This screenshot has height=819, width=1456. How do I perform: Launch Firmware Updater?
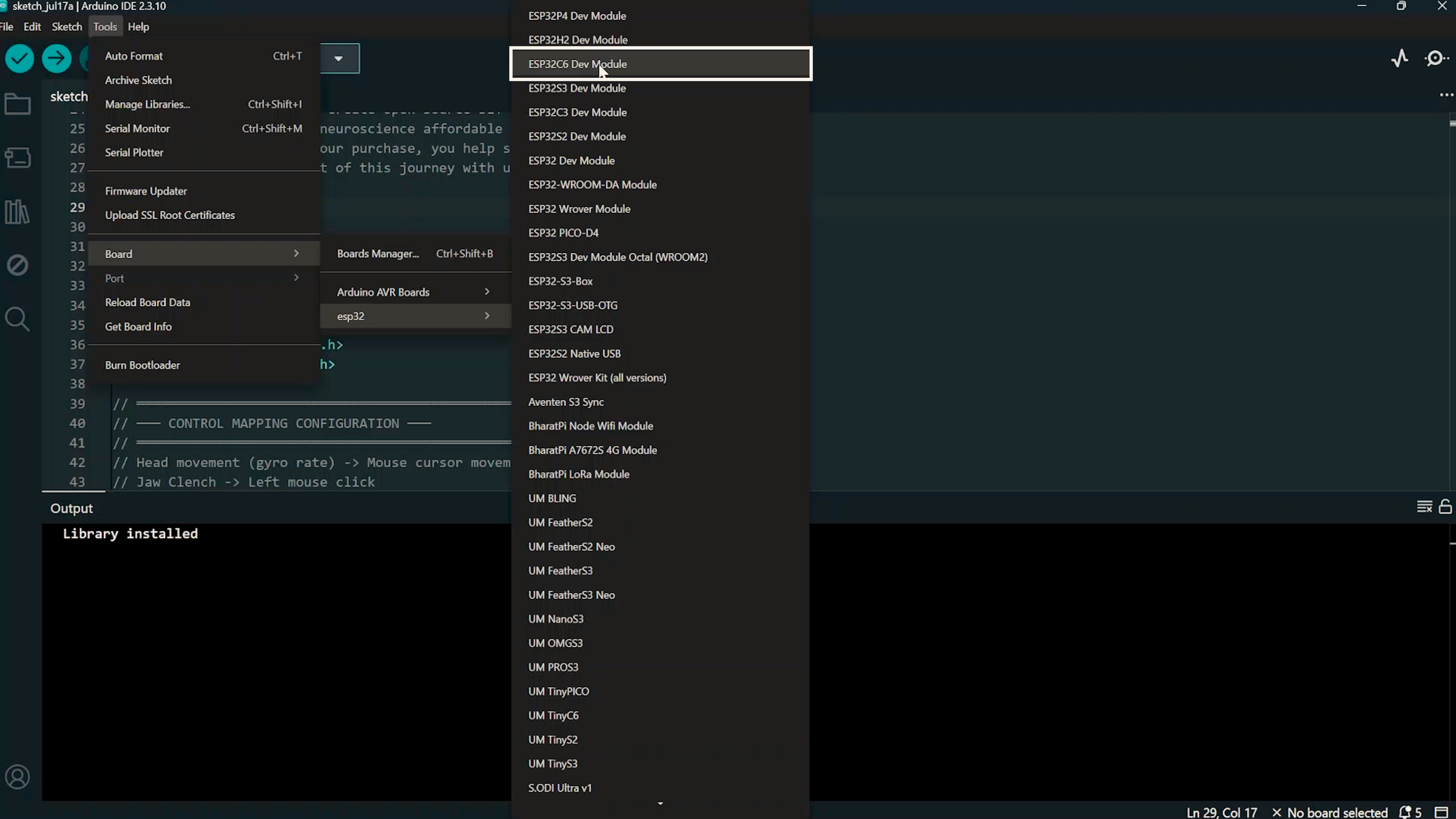click(204, 191)
